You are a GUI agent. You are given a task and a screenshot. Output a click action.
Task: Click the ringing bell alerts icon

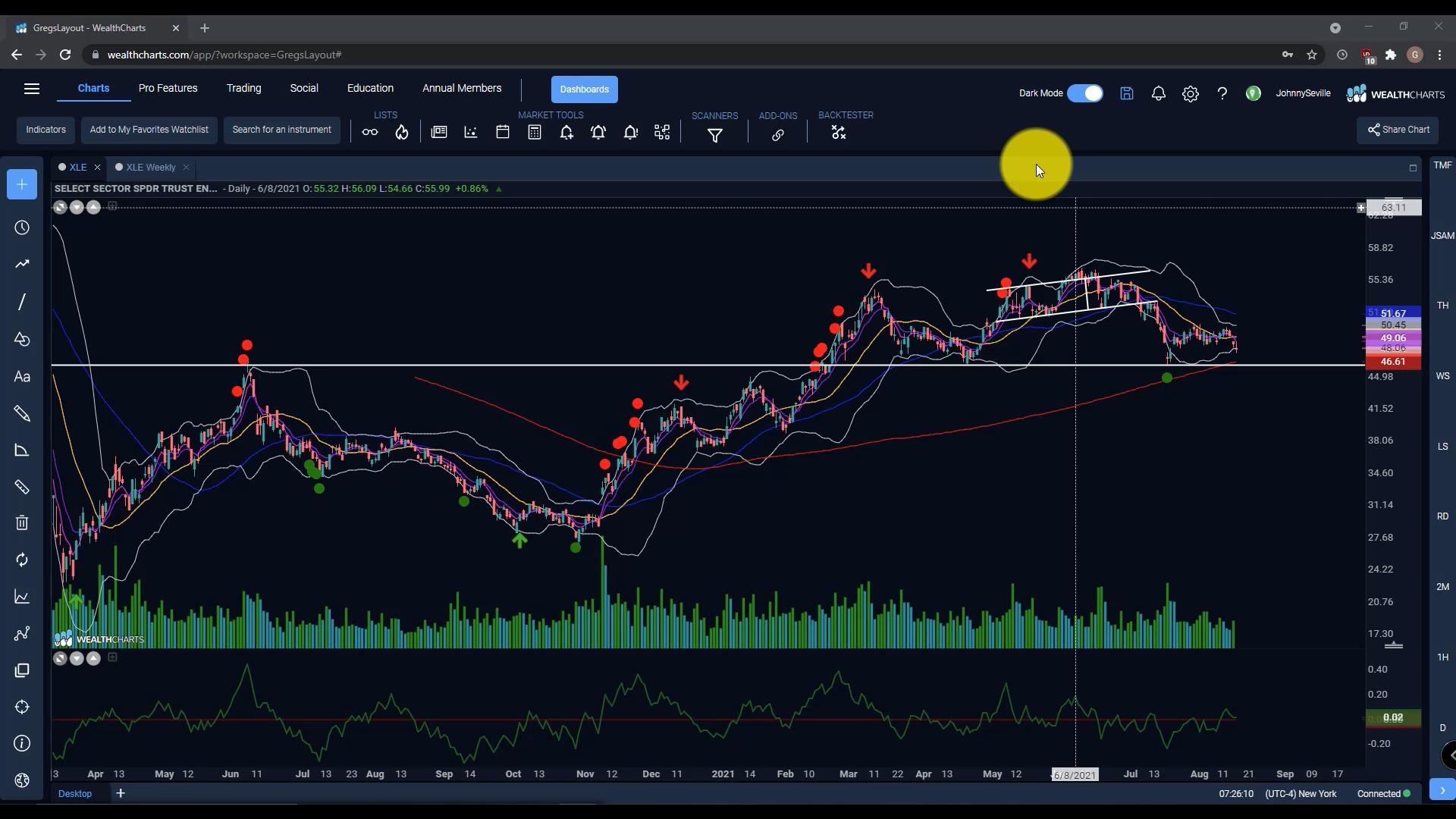click(598, 133)
